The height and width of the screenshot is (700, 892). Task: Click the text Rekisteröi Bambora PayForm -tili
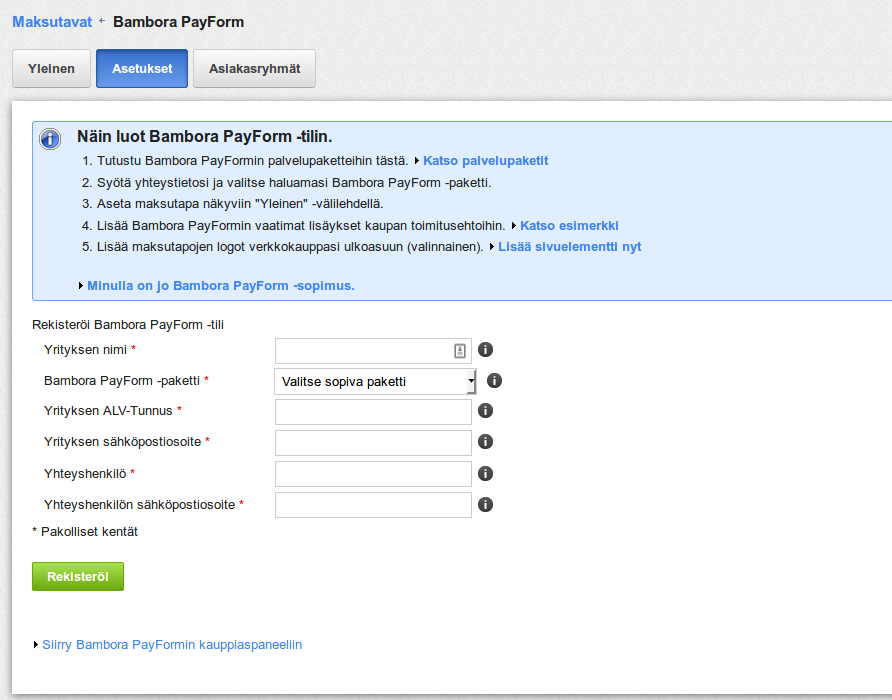[x=128, y=325]
